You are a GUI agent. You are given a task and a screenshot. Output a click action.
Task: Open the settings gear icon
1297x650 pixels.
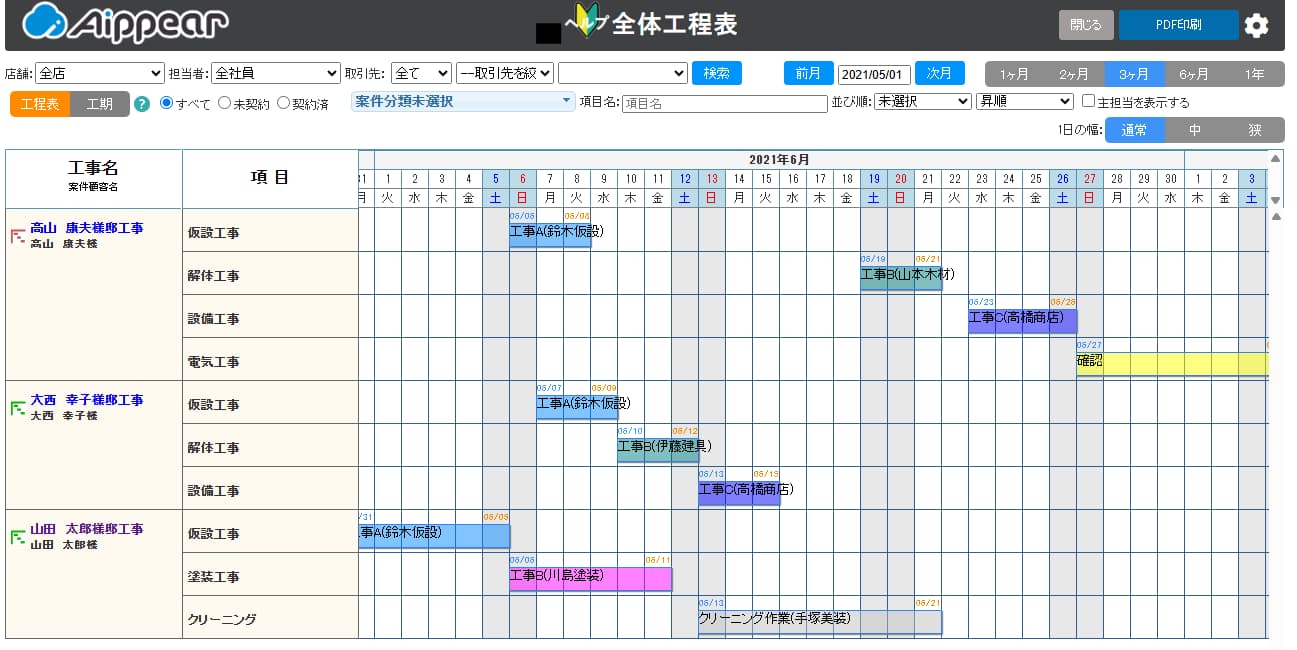[1256, 26]
